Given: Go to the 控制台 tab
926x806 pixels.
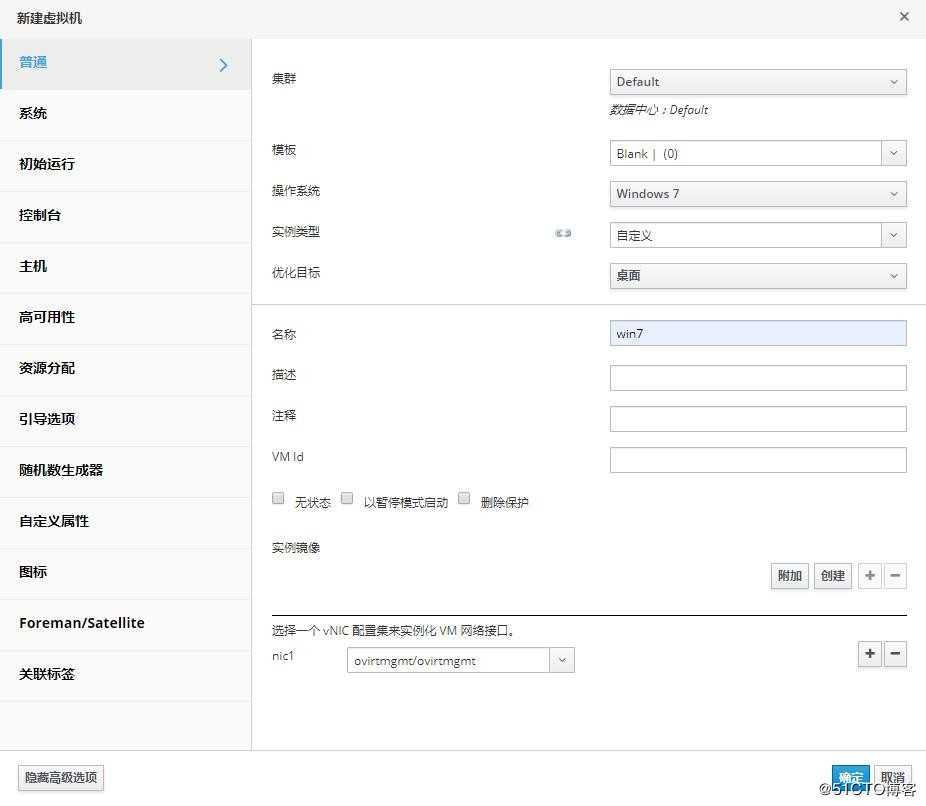Looking at the screenshot, I should 125,217.
